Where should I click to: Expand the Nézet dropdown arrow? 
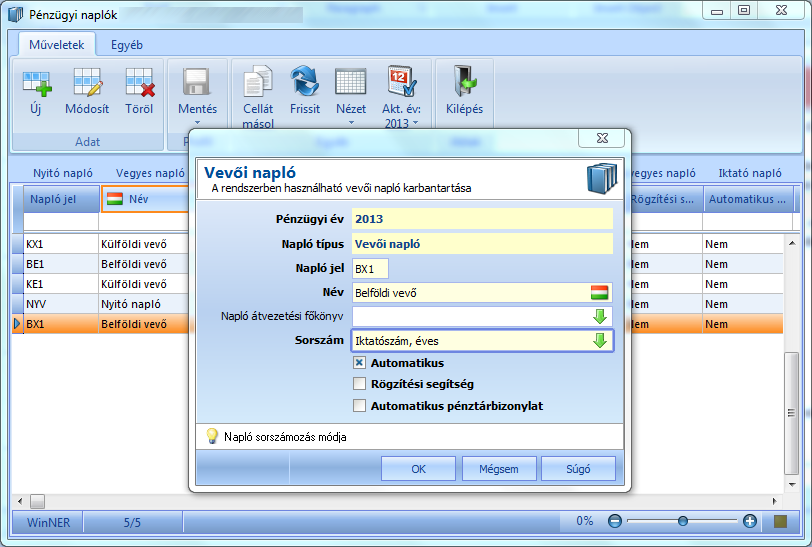[x=351, y=123]
